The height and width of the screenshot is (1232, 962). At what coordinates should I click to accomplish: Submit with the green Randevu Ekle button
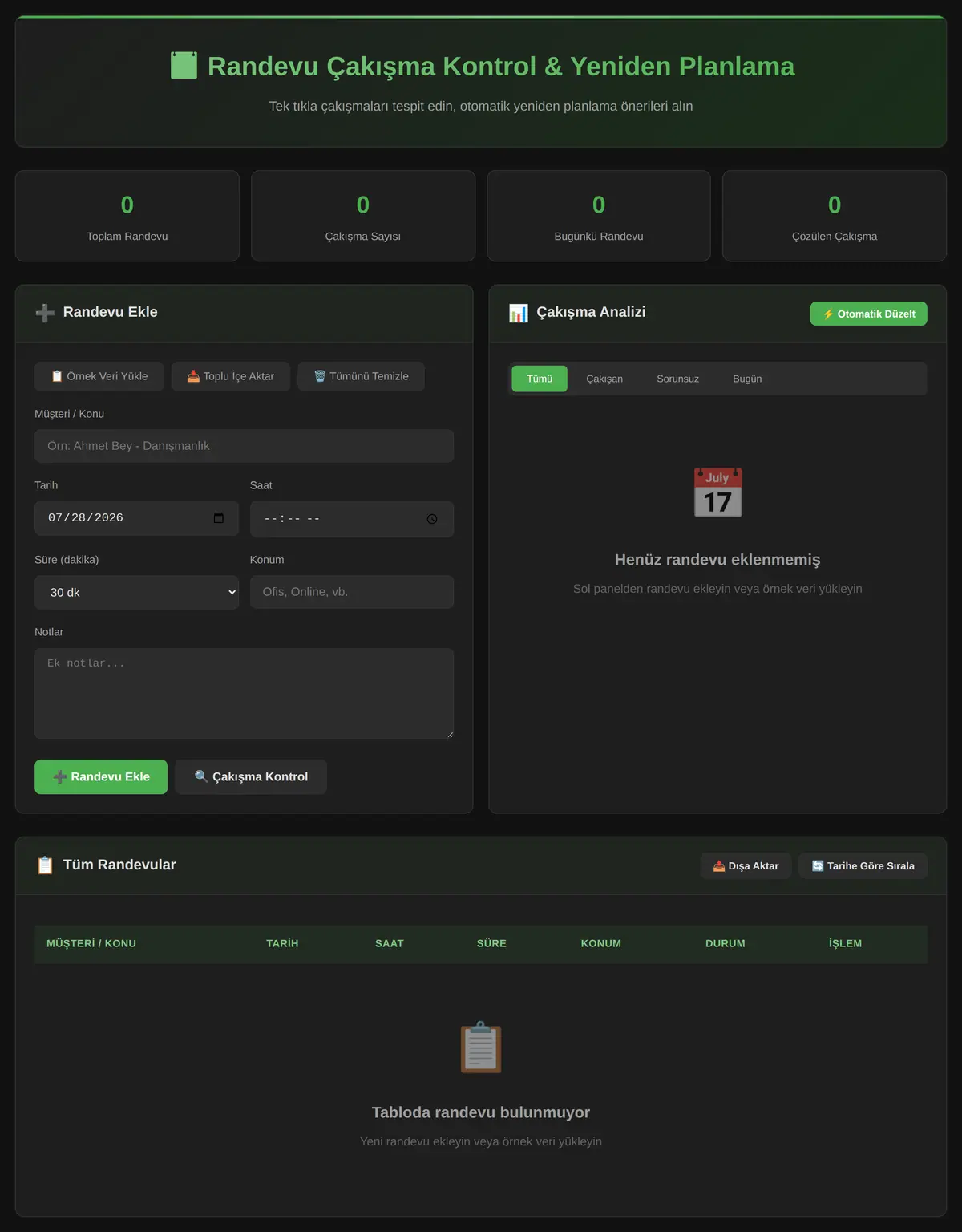click(x=101, y=776)
